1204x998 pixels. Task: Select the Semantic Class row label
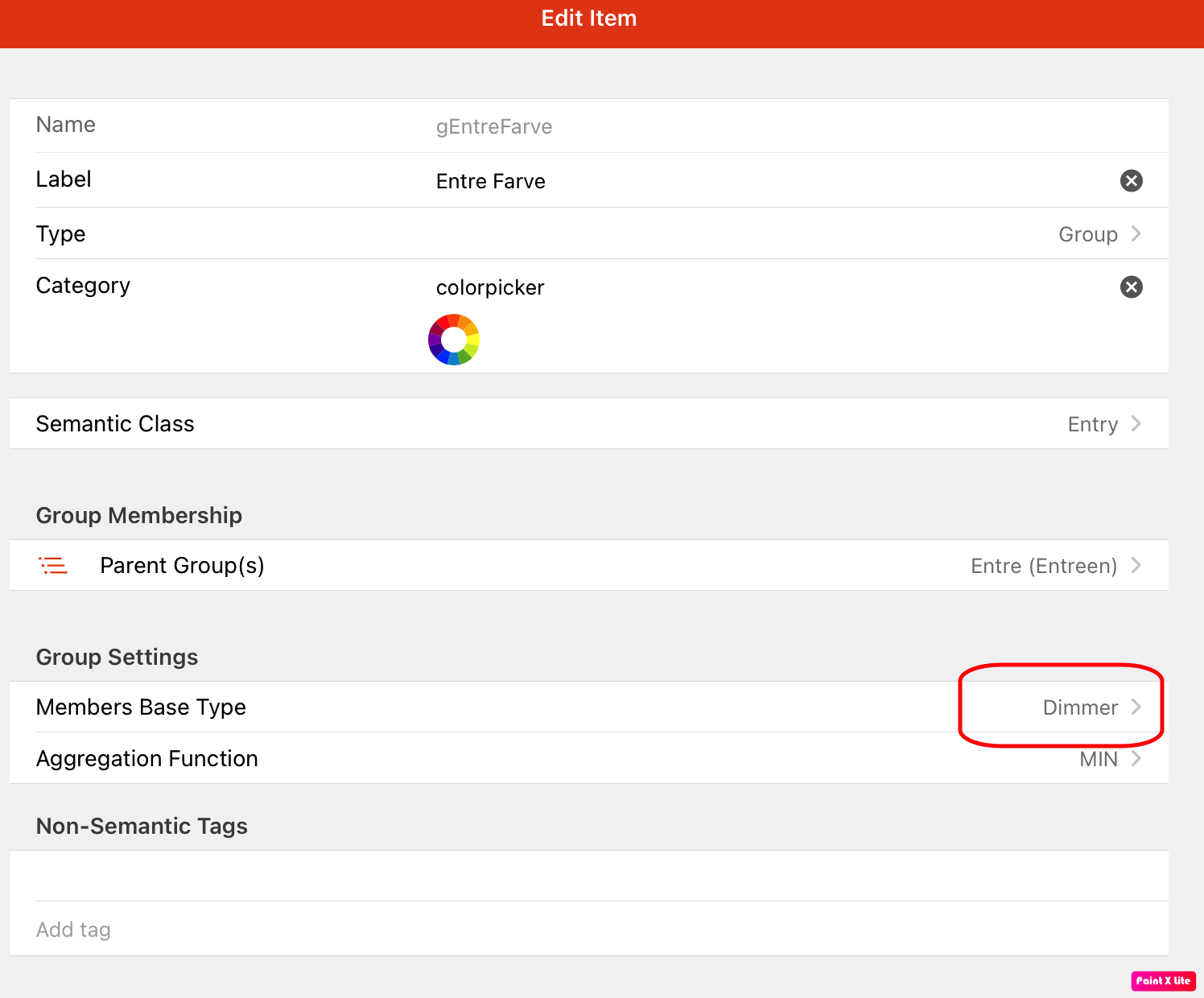(x=115, y=423)
